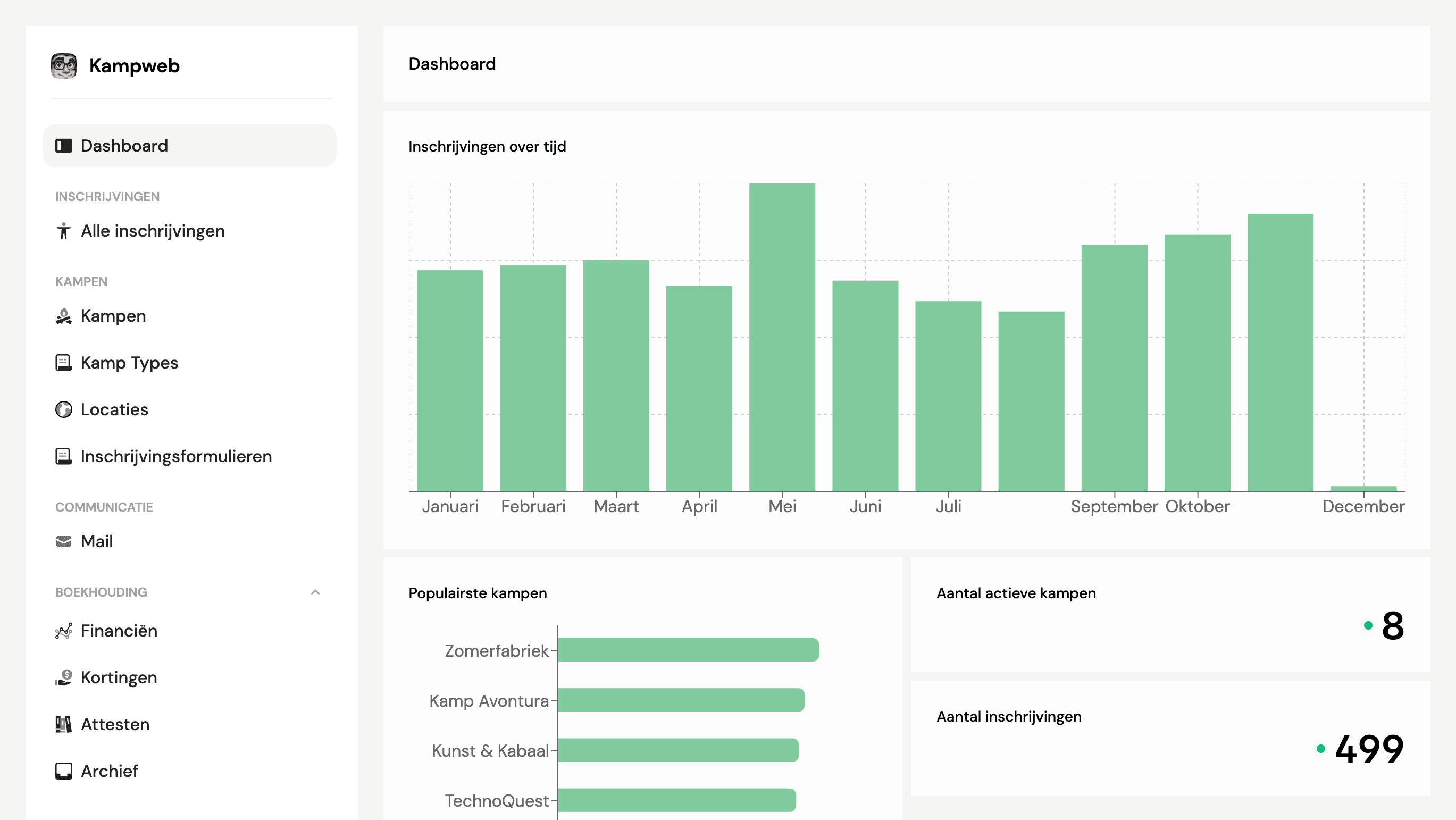Select the campfire icon for Kampen
The image size is (1456, 820).
[64, 316]
